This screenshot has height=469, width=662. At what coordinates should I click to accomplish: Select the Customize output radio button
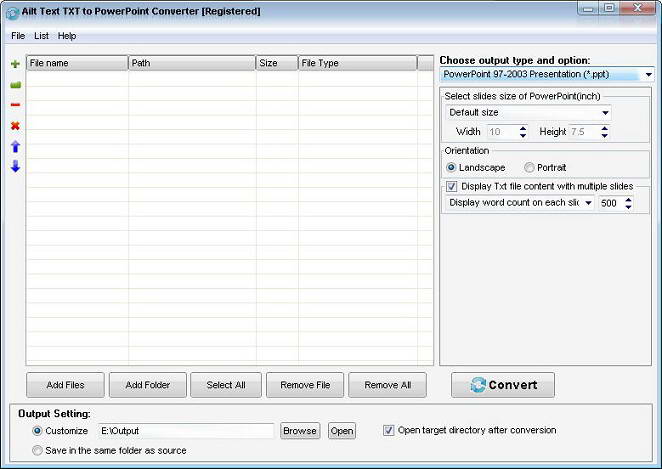[37, 431]
